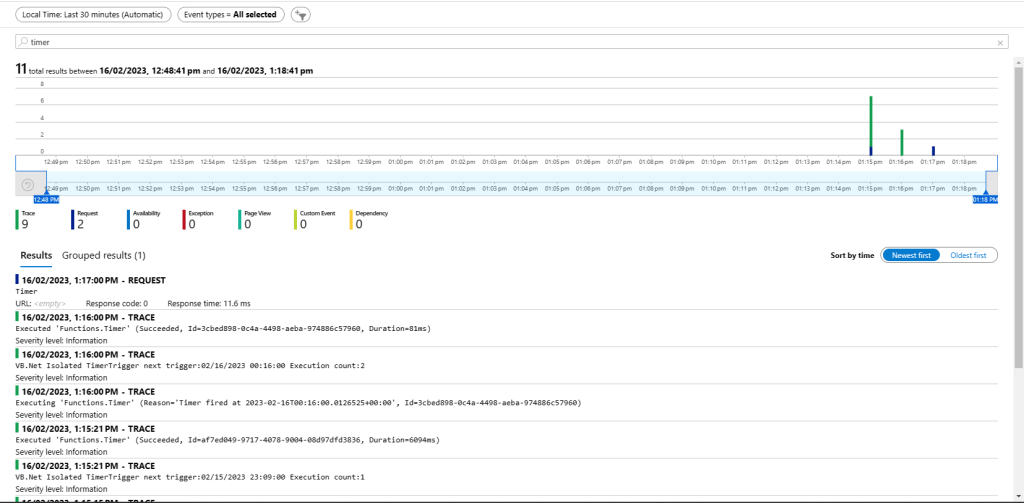
Task: Click the green bar at 01:15 pm in chart
Action: pyautogui.click(x=871, y=123)
